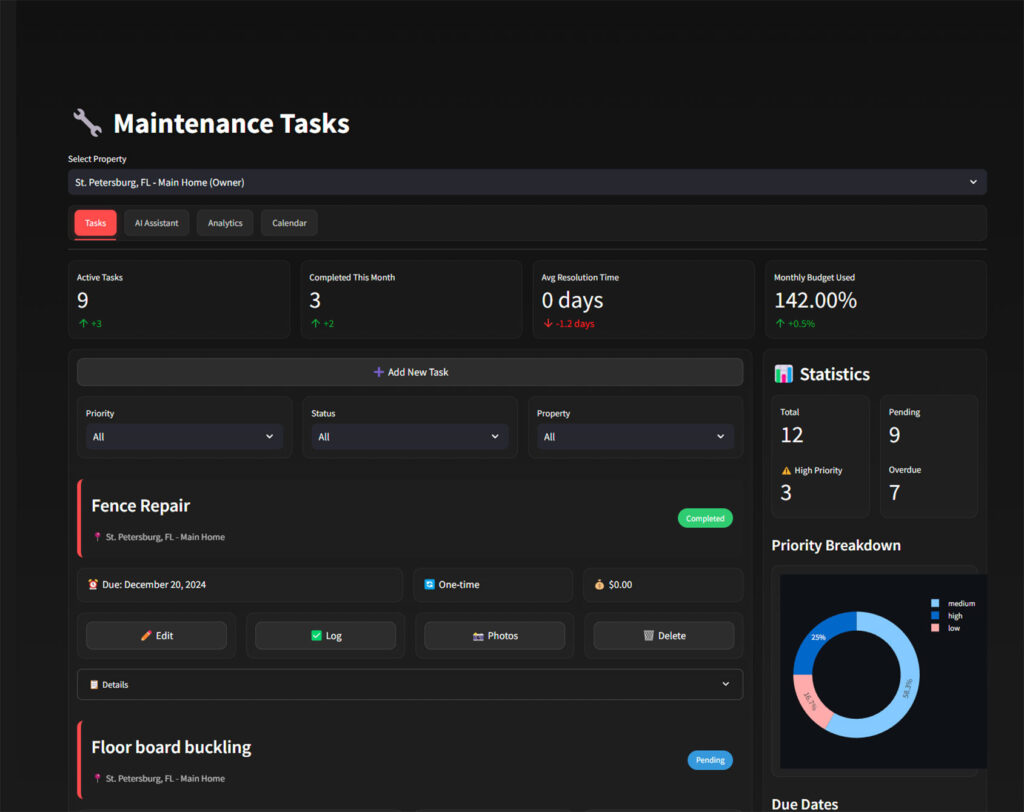Click the alarm clock icon by due date
Viewport: 1024px width, 812px height.
point(93,584)
